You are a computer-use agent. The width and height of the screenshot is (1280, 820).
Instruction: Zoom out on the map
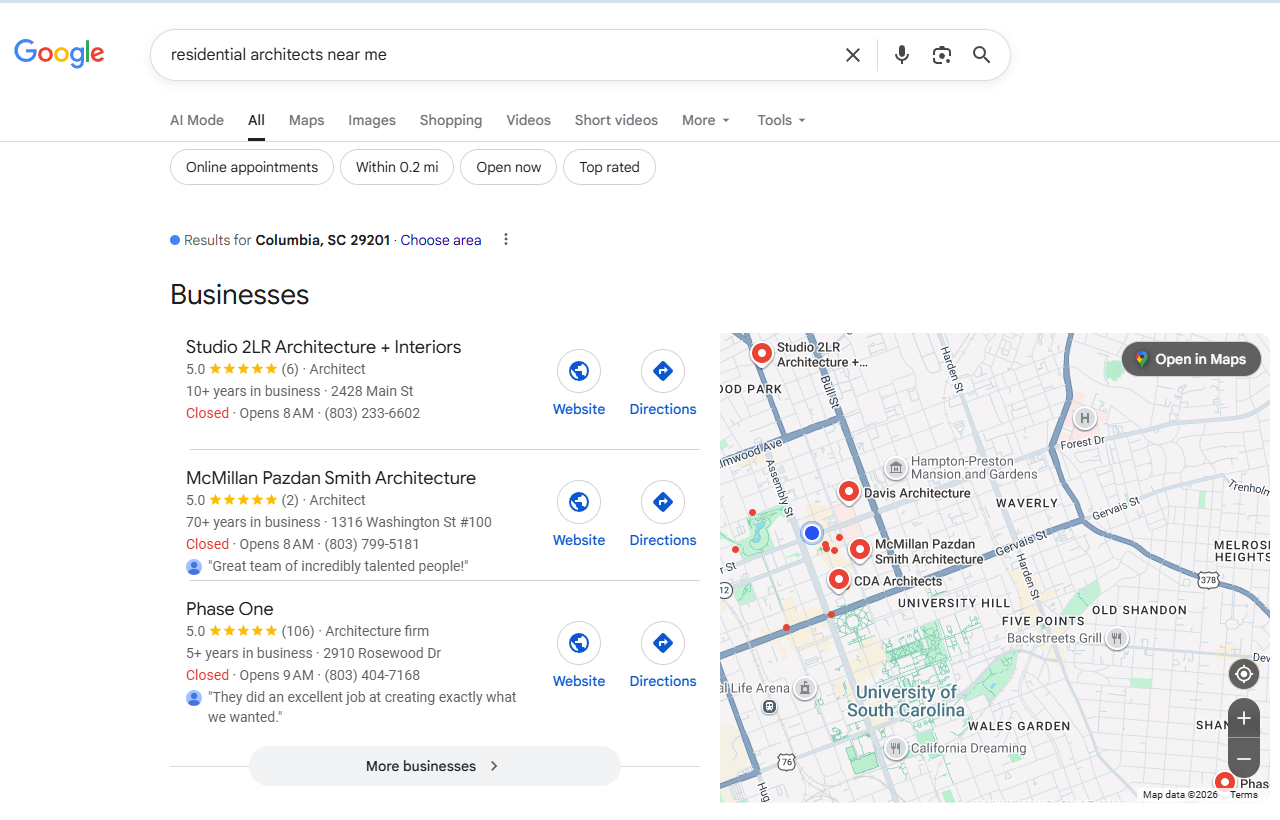pyautogui.click(x=1244, y=759)
